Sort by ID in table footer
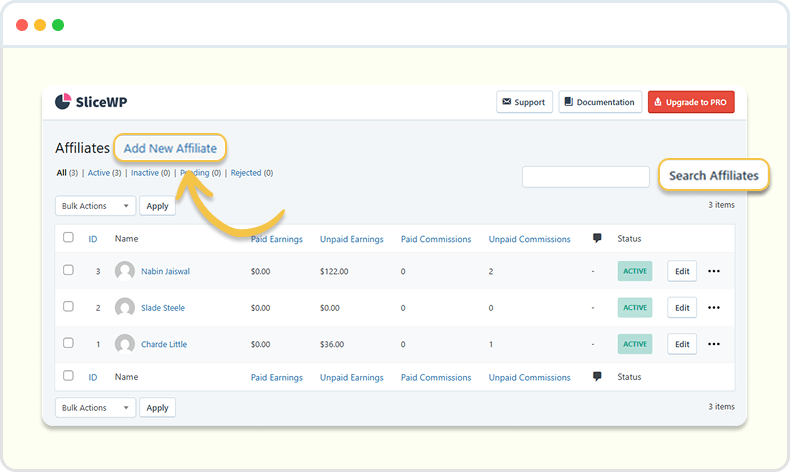Viewport: 790px width, 472px height. coord(93,377)
